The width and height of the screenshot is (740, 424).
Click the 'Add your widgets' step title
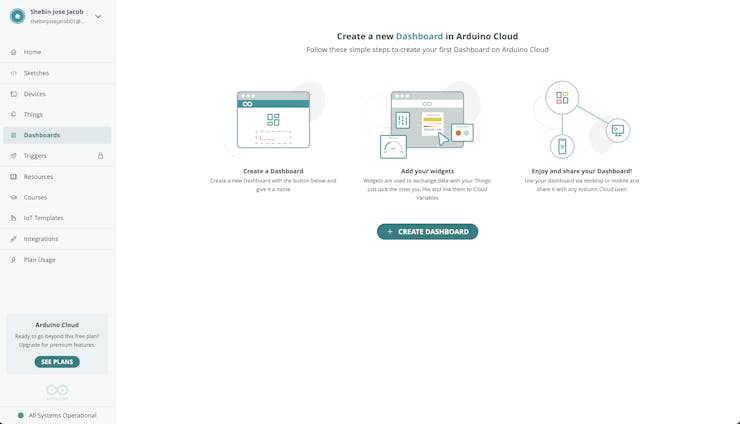427,171
